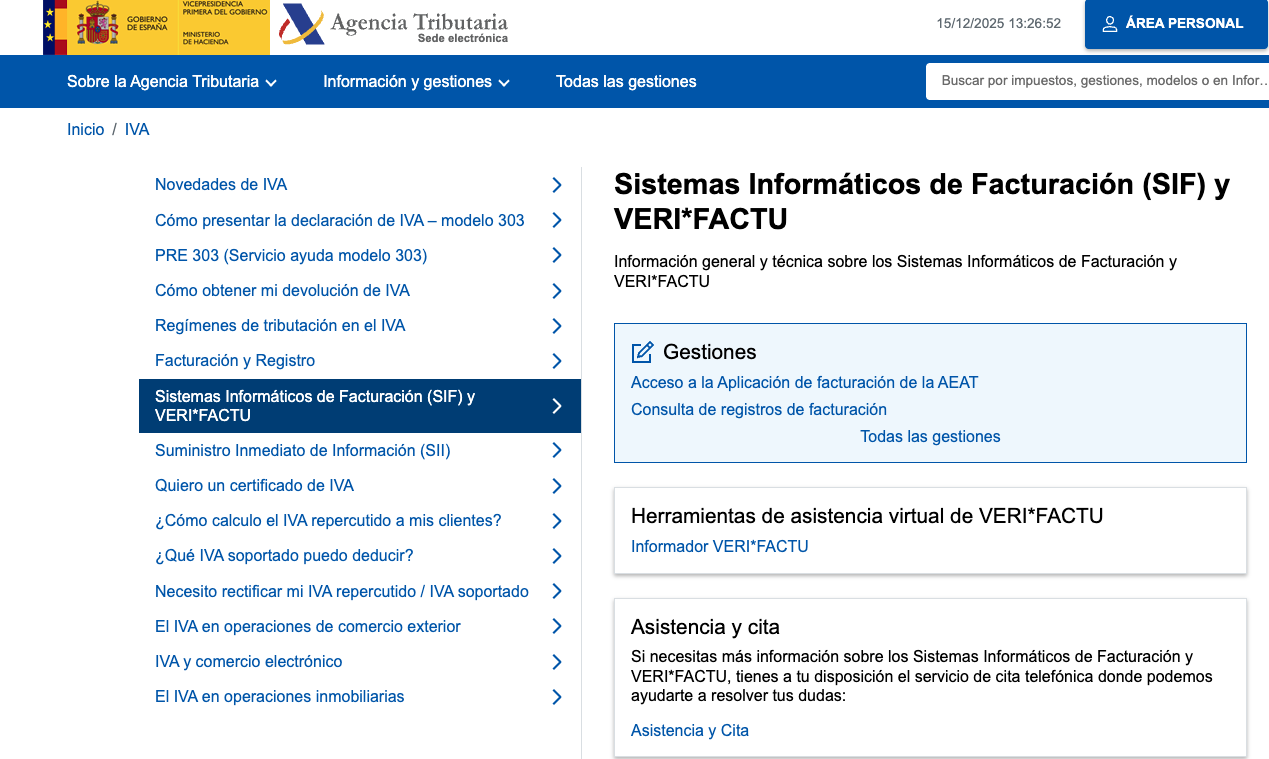Screen dimensions: 1269x759
Task: Expand the Sobre la Agencia Tributaria menu
Action: [172, 82]
